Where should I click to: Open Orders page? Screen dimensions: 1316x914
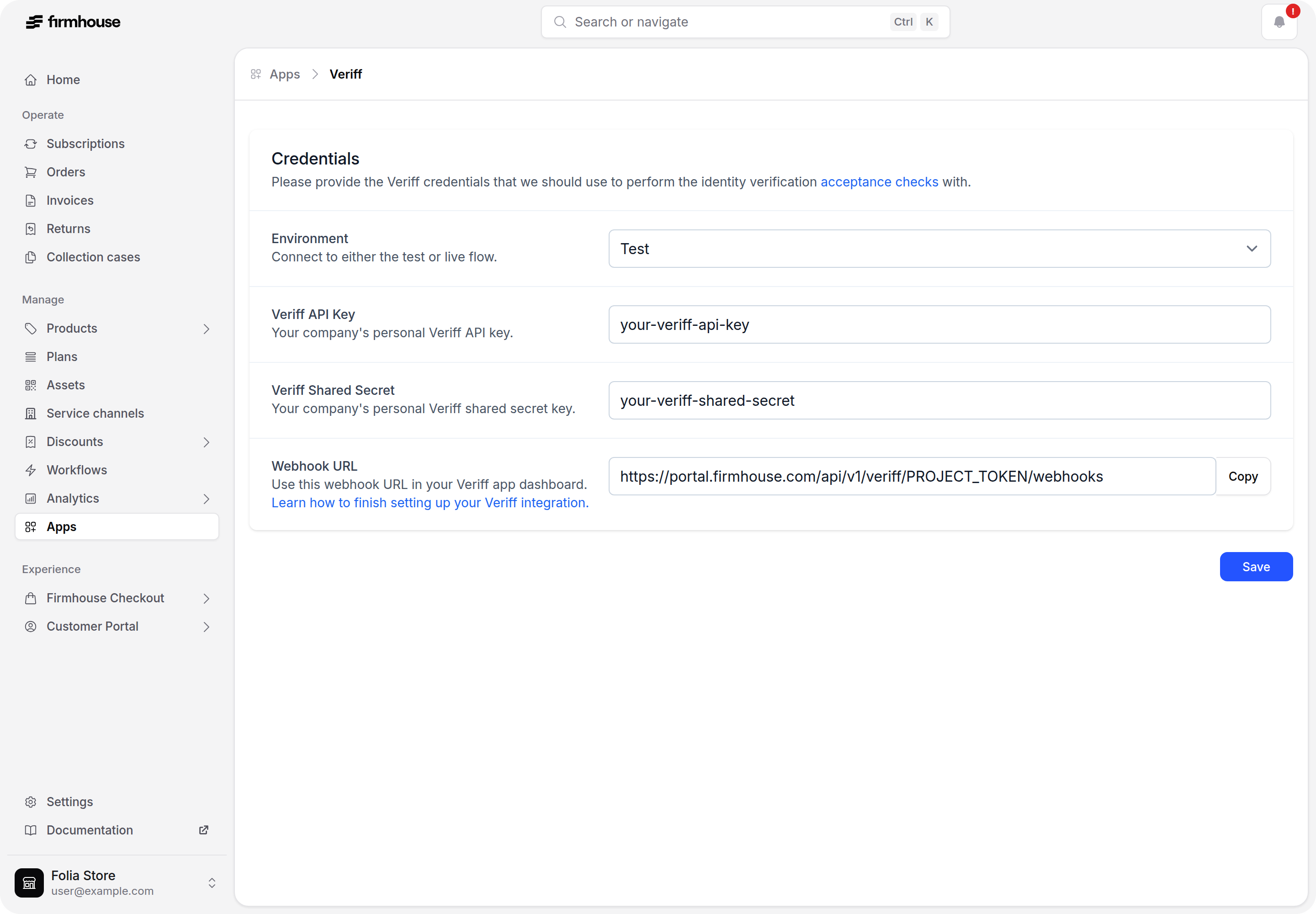coord(117,172)
